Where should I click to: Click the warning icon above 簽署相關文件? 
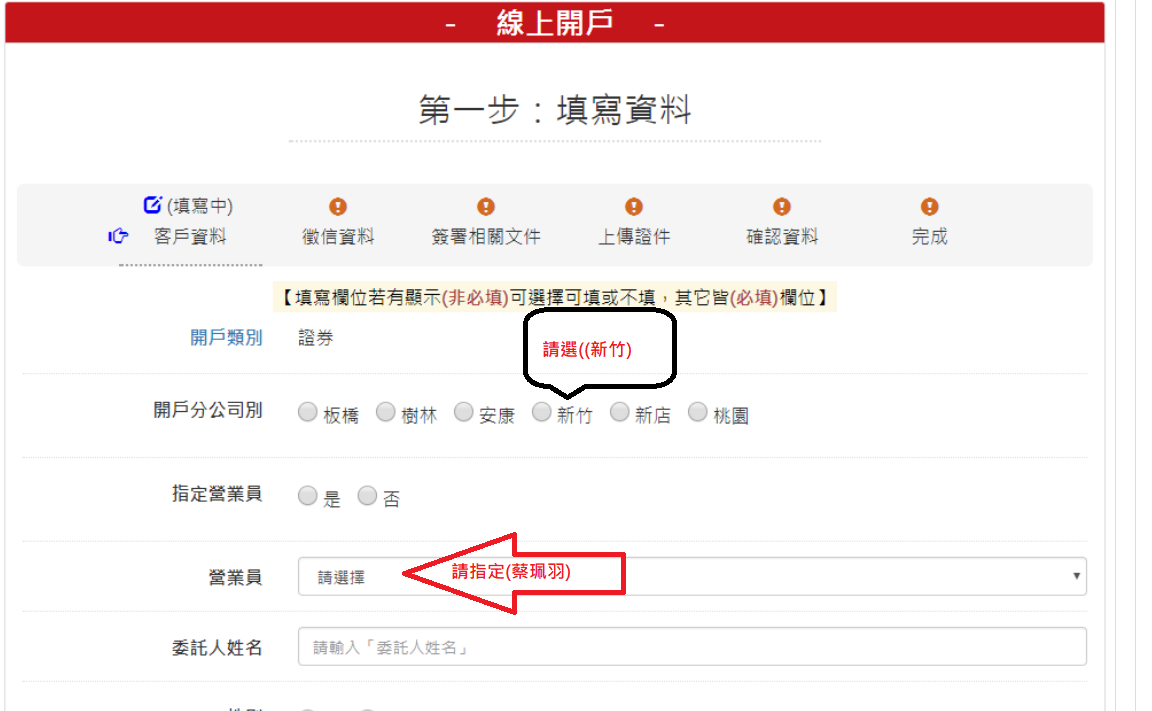[x=486, y=207]
